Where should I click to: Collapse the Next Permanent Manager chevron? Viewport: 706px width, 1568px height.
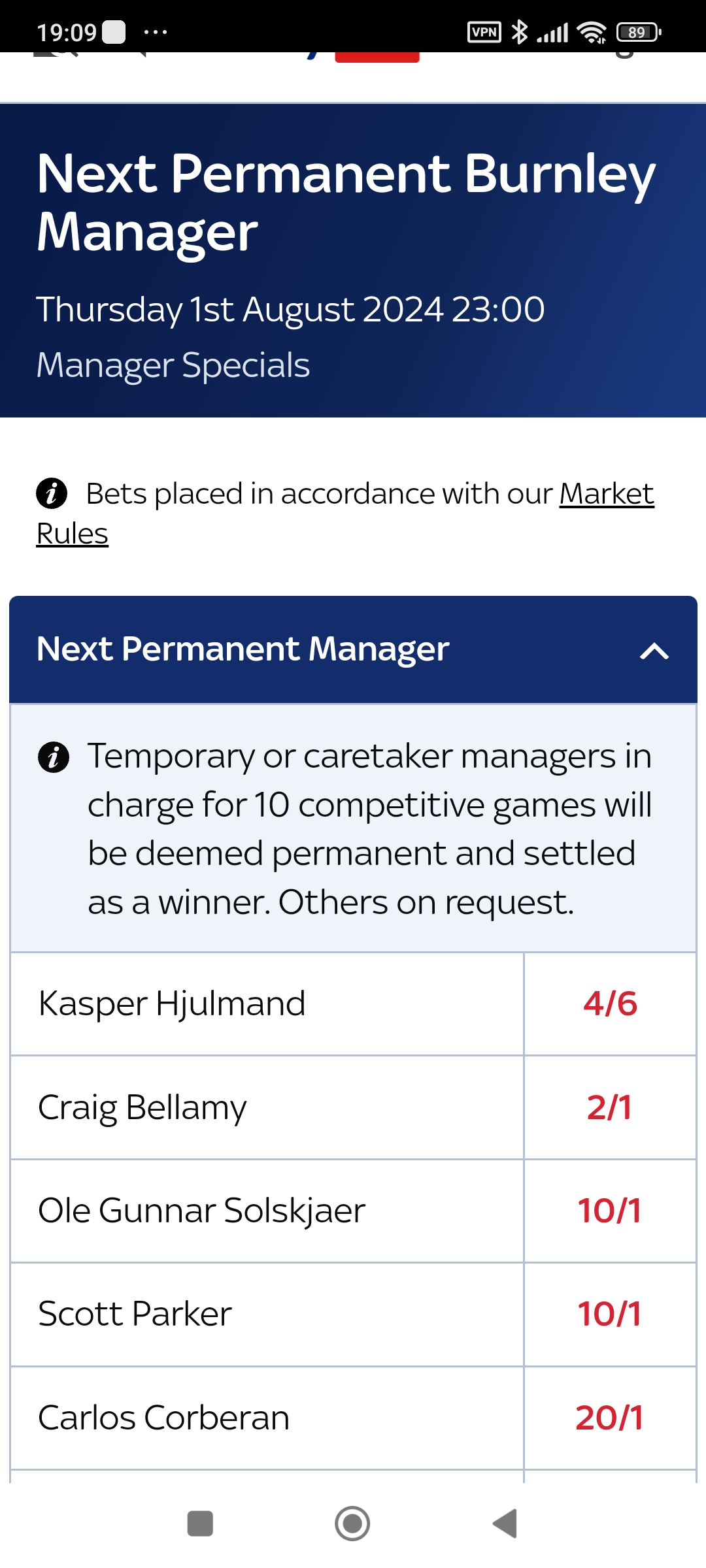click(x=654, y=651)
